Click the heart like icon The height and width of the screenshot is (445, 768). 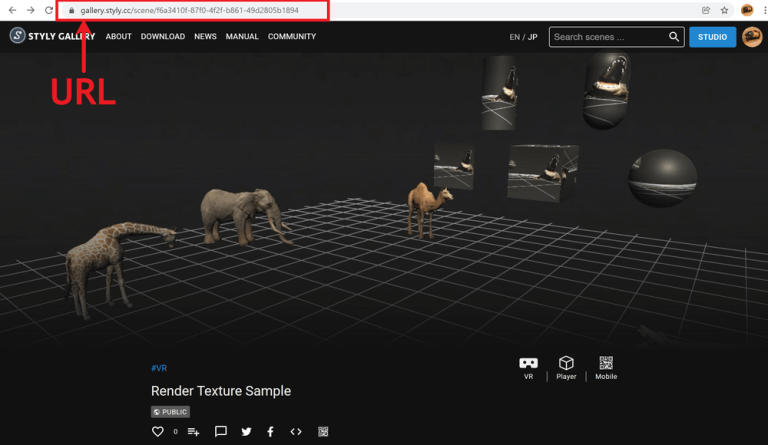pyautogui.click(x=157, y=432)
